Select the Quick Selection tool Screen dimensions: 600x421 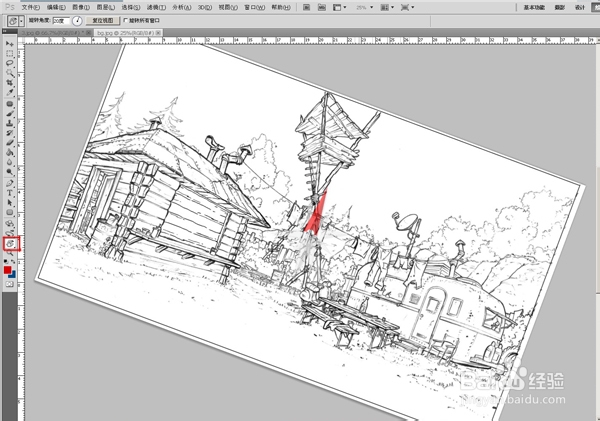[10, 73]
